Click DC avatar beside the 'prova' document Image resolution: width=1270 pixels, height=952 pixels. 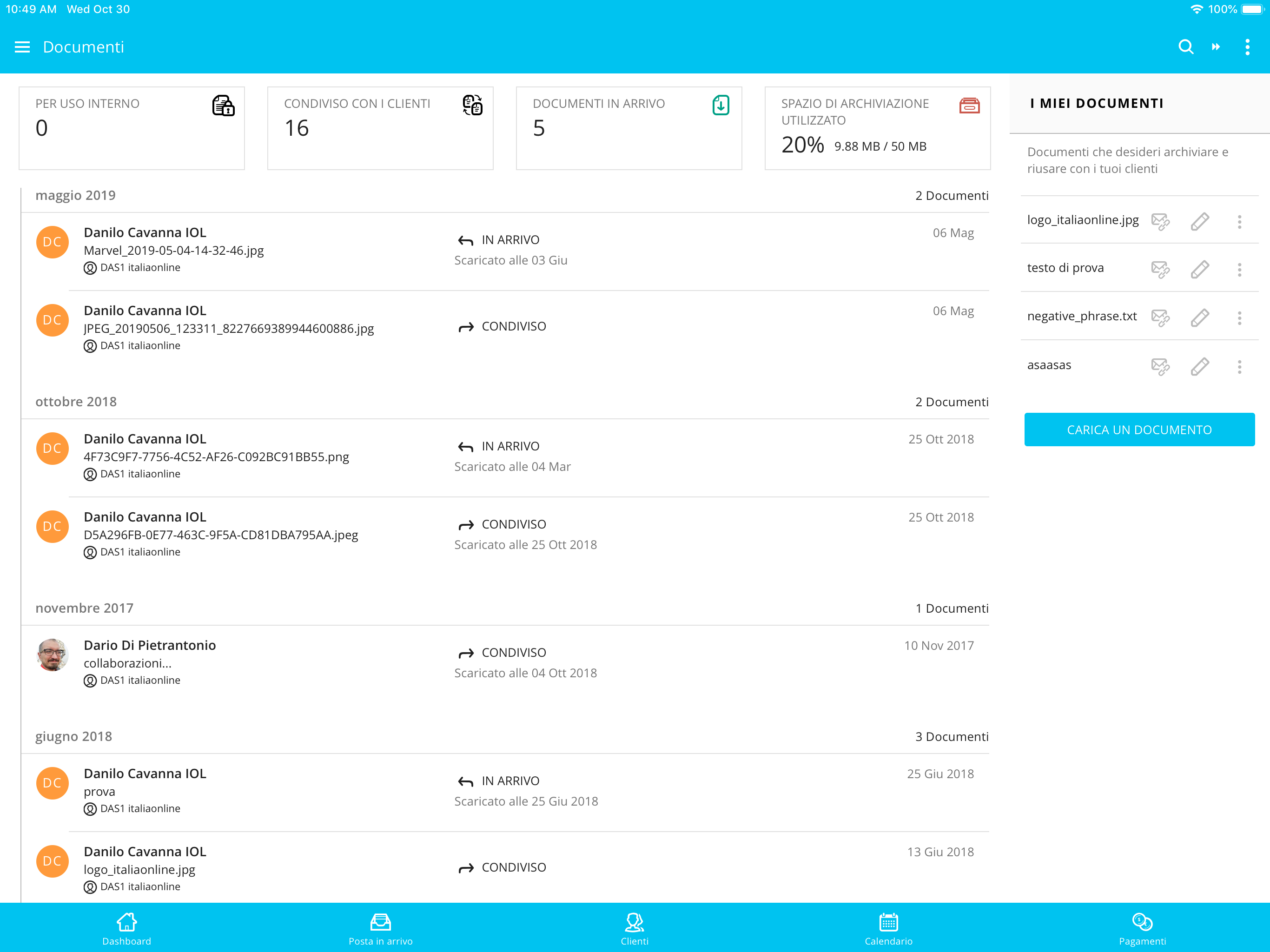pos(52,783)
